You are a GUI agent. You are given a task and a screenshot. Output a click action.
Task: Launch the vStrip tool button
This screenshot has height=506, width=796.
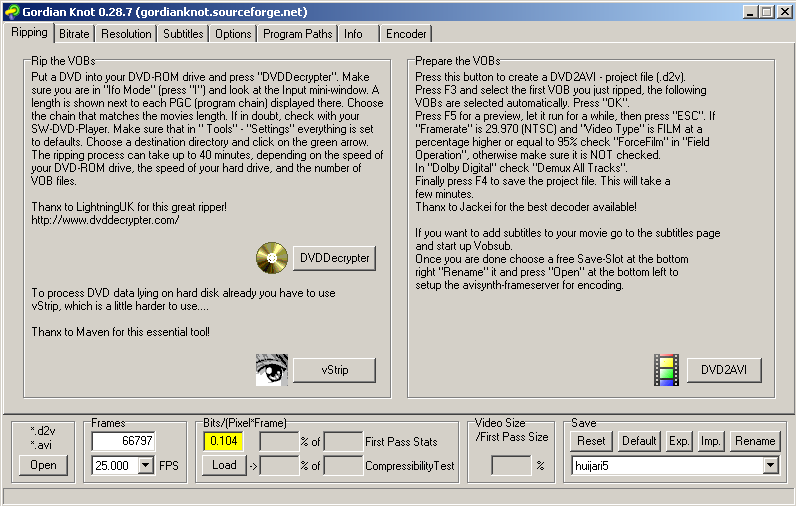click(x=335, y=370)
